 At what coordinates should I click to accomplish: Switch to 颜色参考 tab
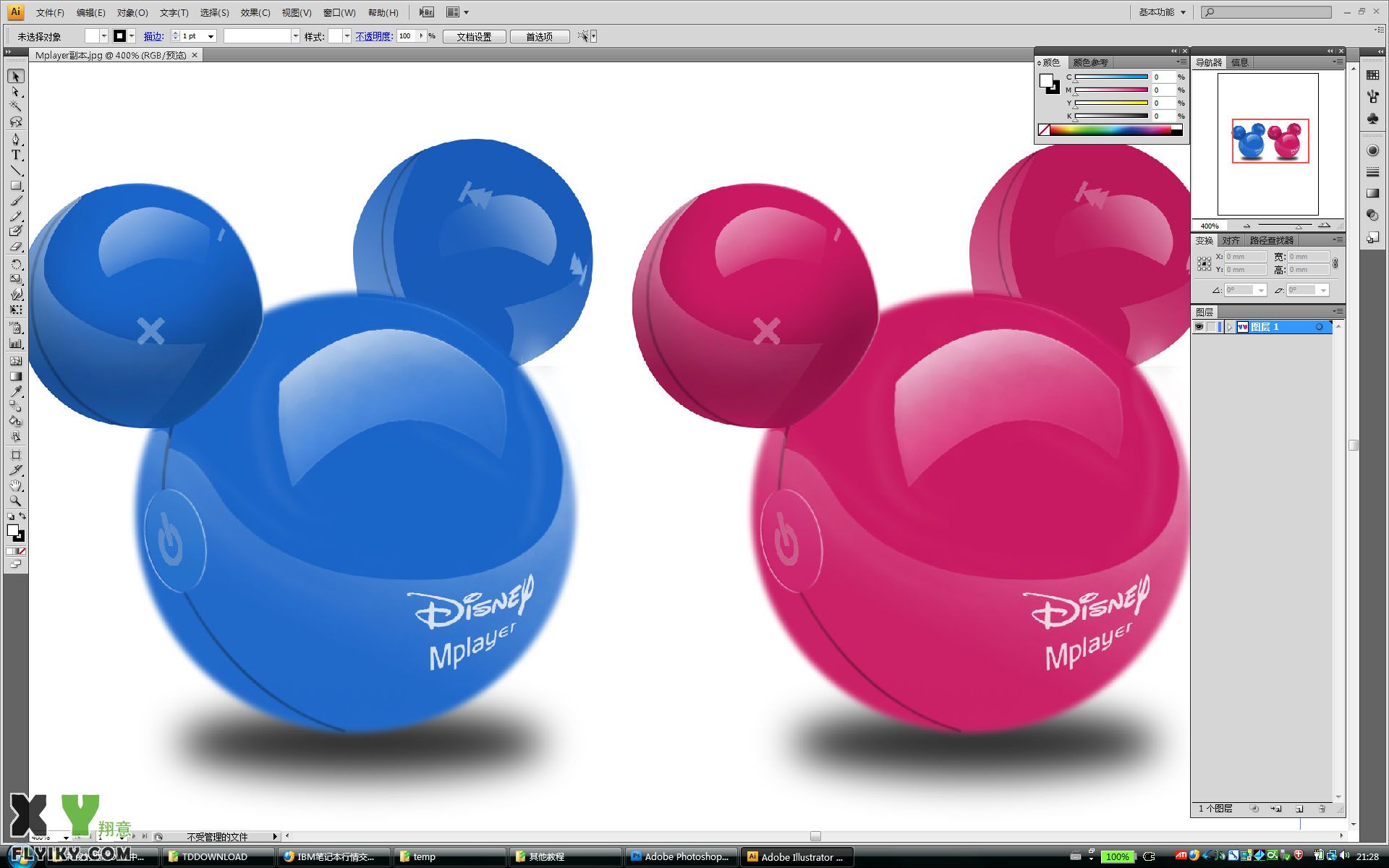(x=1090, y=63)
